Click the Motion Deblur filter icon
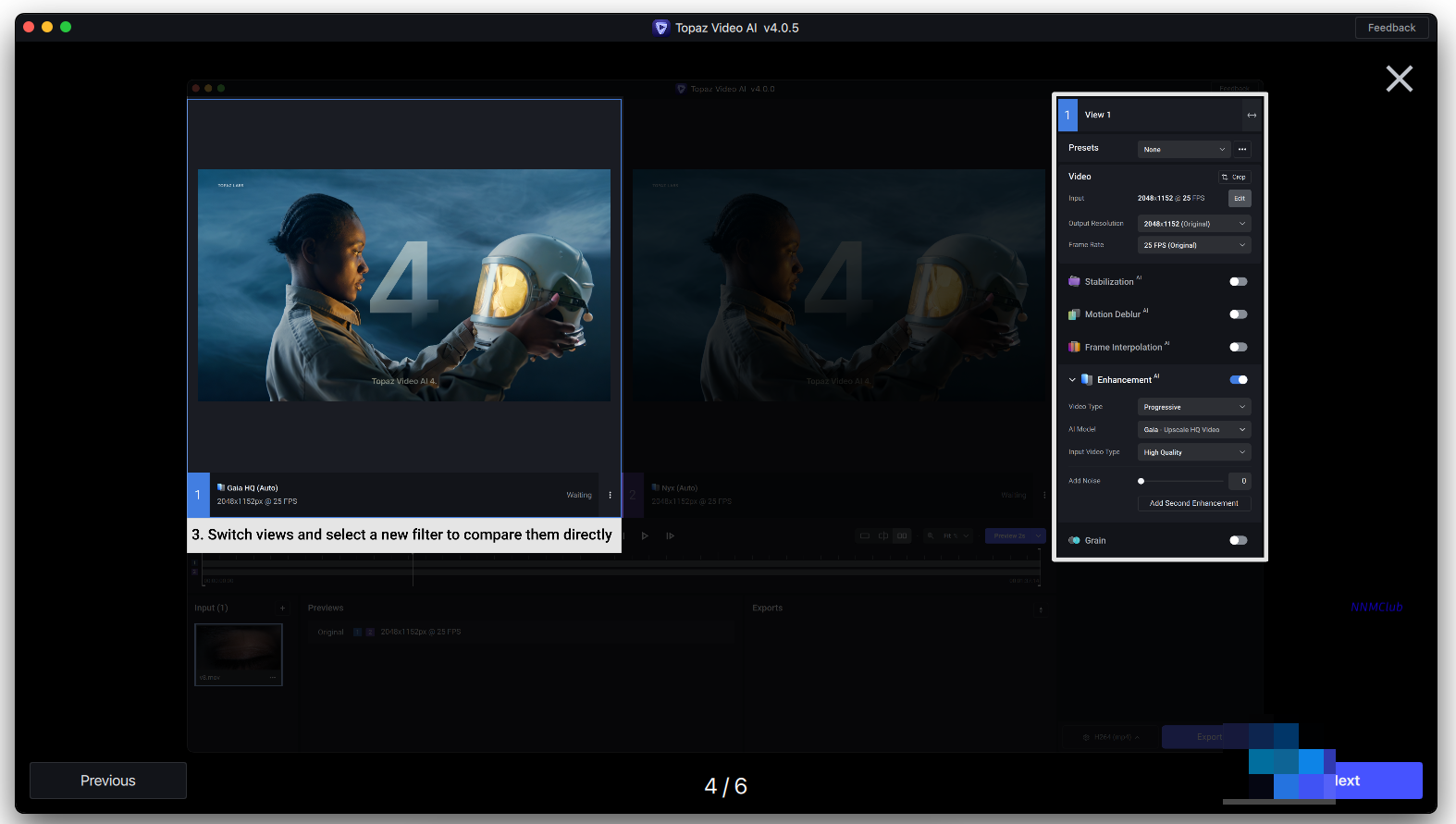The height and width of the screenshot is (824, 1456). coord(1074,314)
